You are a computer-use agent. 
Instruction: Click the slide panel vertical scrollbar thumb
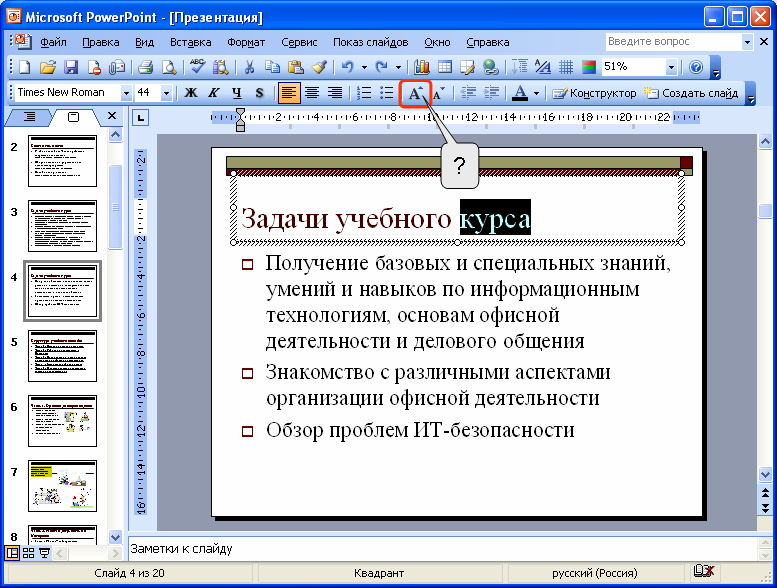[115, 207]
